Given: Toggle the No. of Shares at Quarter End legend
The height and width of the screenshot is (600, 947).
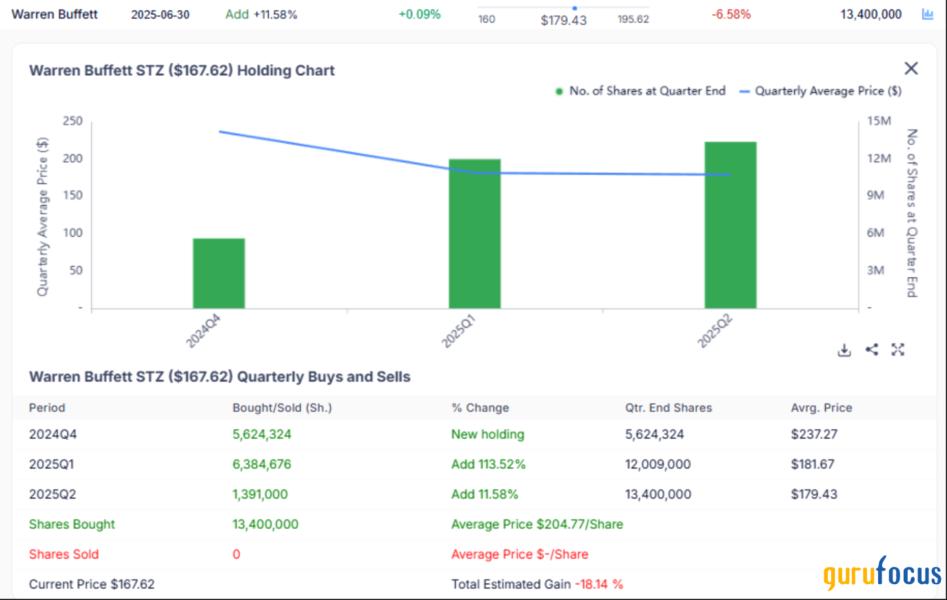Looking at the screenshot, I should point(640,91).
